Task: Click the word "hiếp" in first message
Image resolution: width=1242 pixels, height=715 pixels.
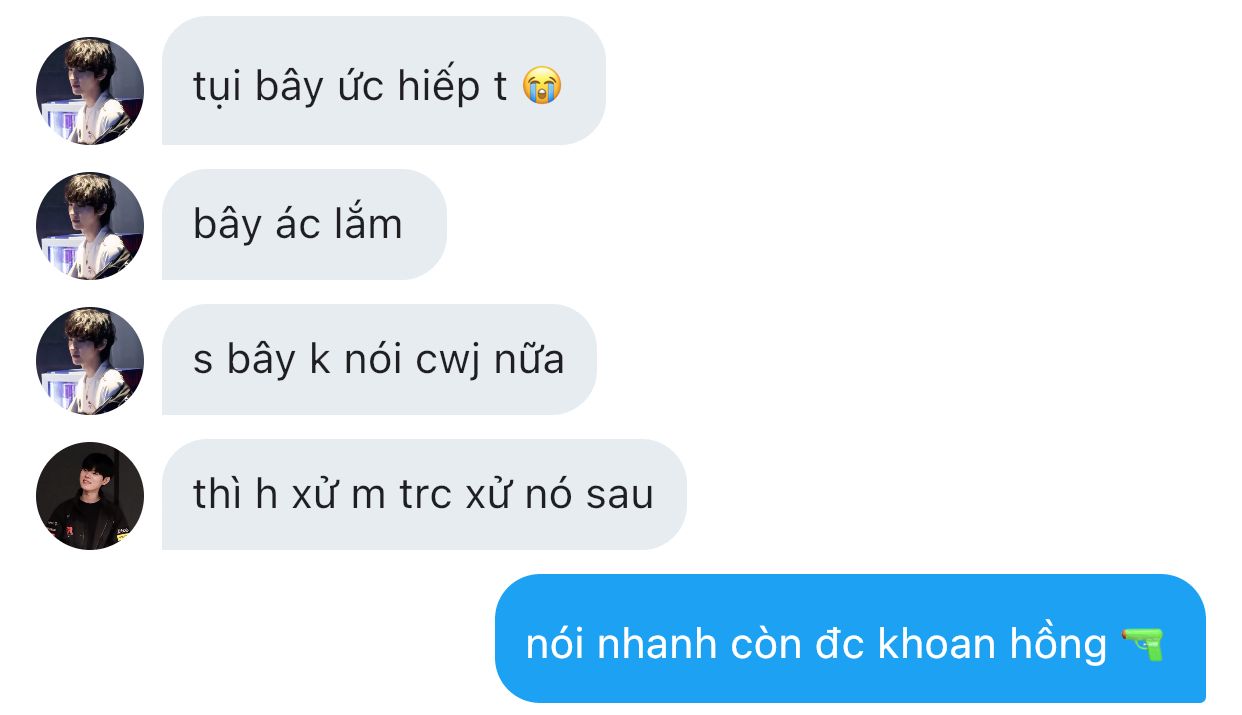Action: pos(439,88)
